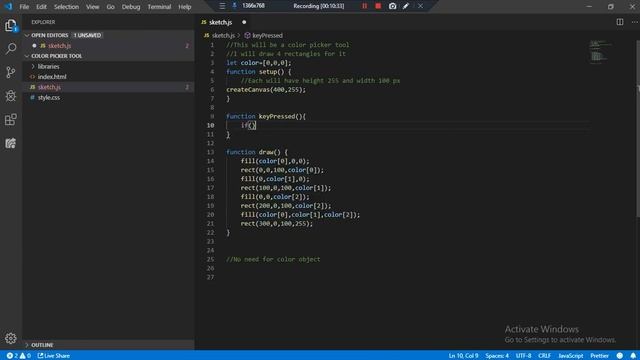Split the editor to the right
Image resolution: width=640 pixels, height=360 pixels.
[x=620, y=22]
